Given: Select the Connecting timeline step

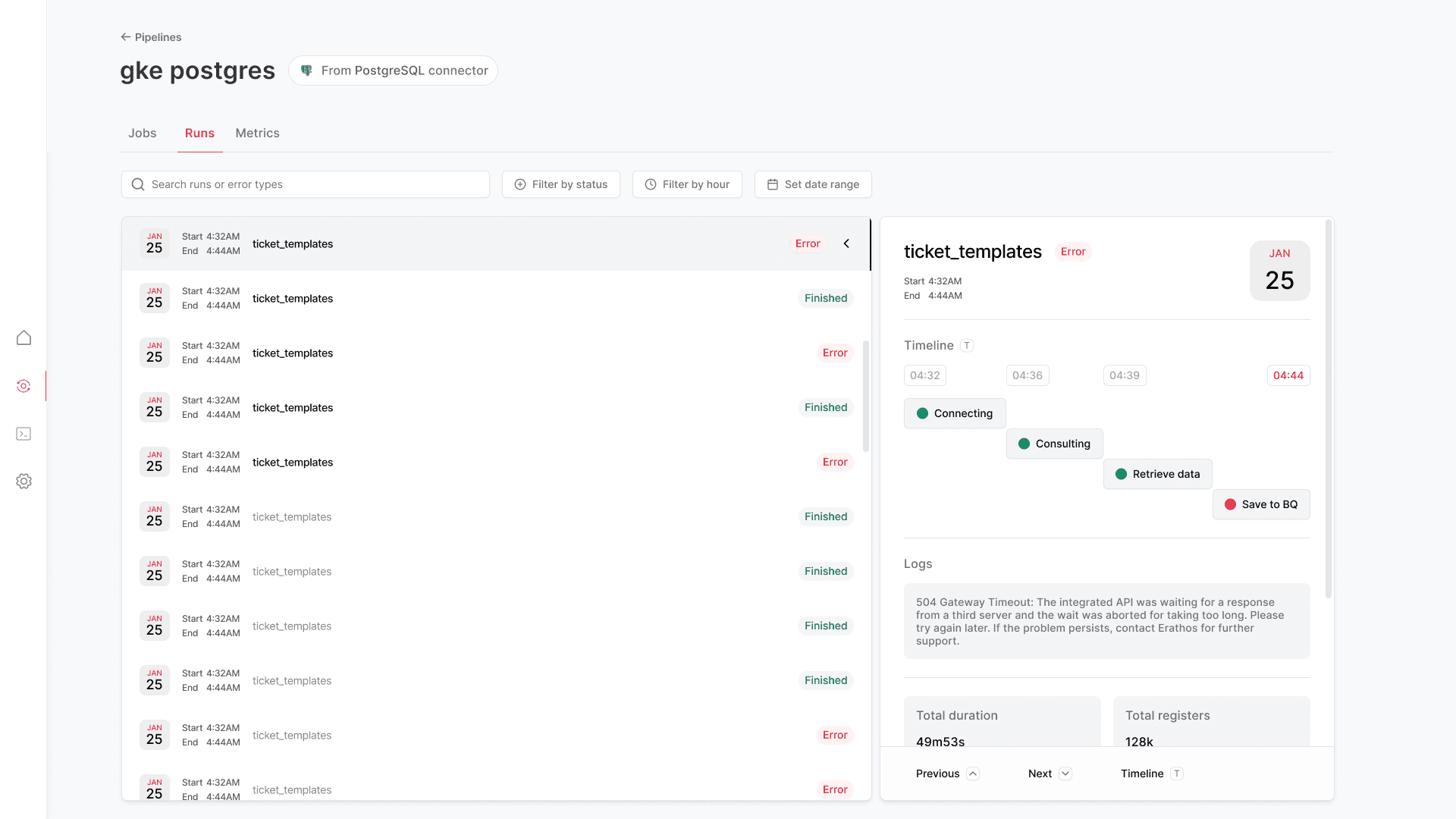Looking at the screenshot, I should pyautogui.click(x=955, y=413).
